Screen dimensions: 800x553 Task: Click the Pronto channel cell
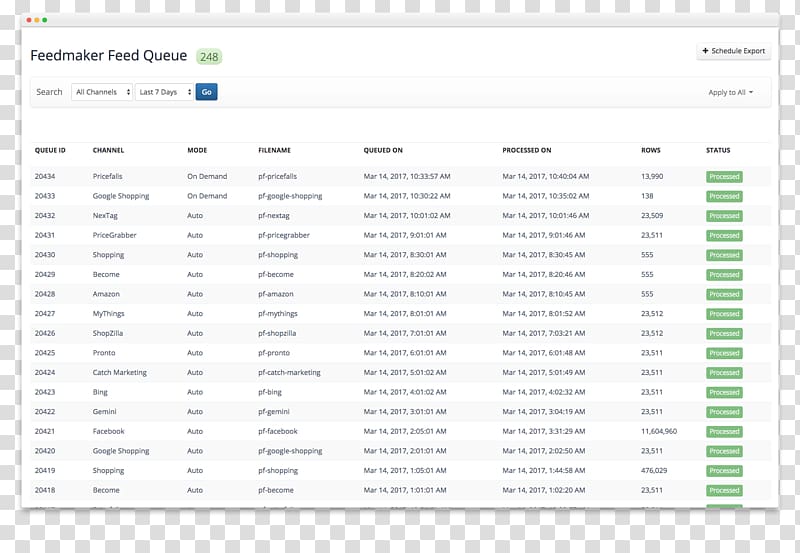[104, 353]
